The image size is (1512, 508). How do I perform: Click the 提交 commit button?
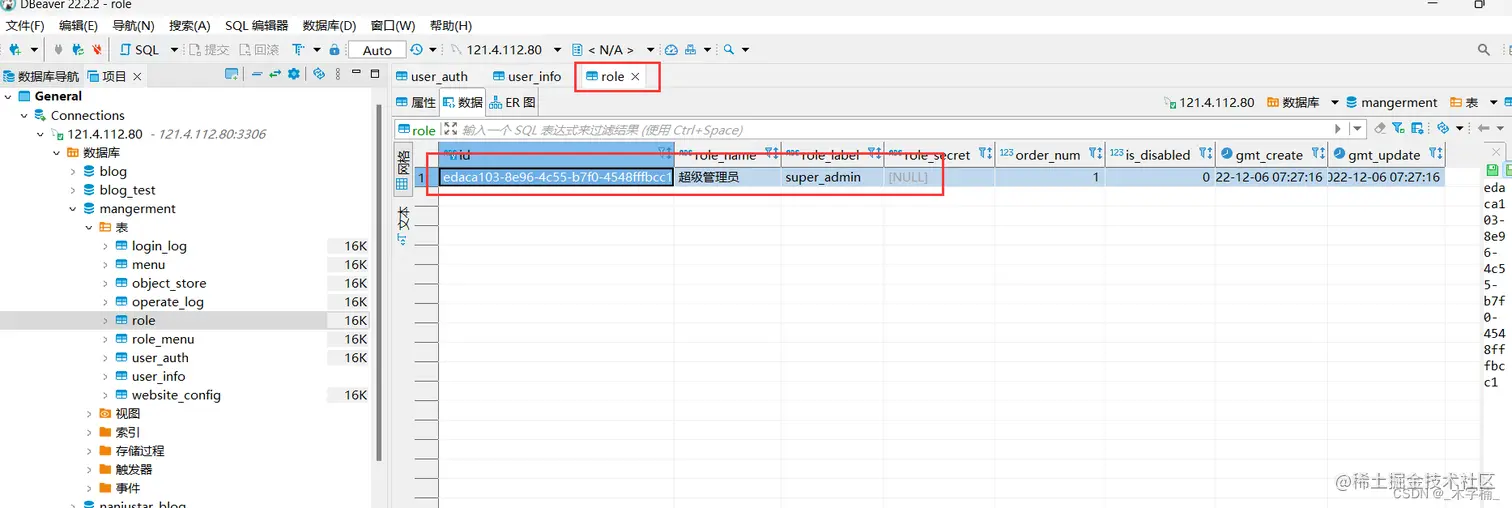click(208, 49)
